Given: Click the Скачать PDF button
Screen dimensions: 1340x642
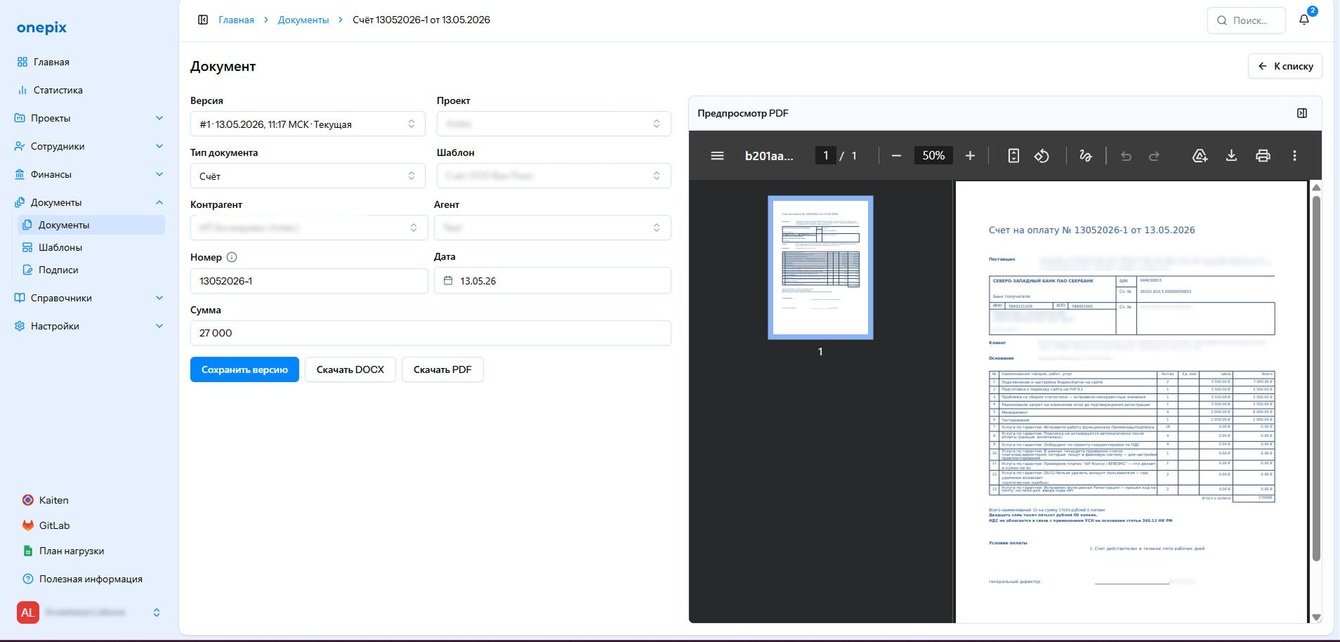Looking at the screenshot, I should [443, 369].
